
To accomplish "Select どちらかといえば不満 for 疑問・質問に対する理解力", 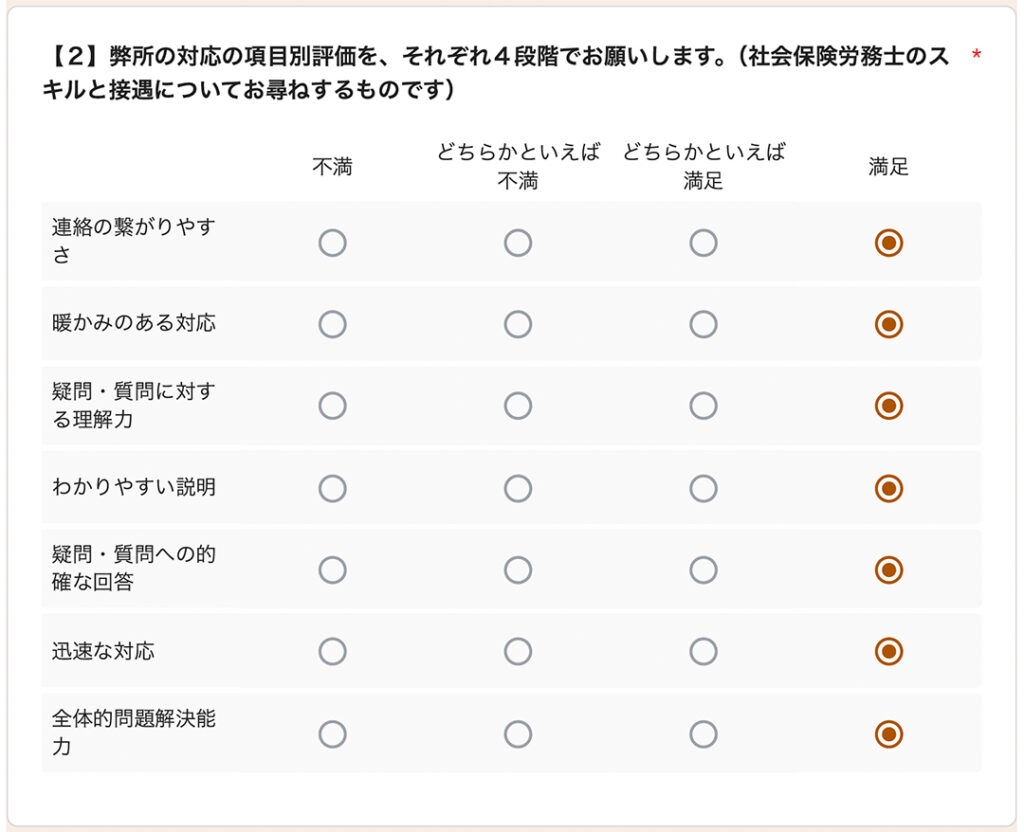I will (518, 405).
